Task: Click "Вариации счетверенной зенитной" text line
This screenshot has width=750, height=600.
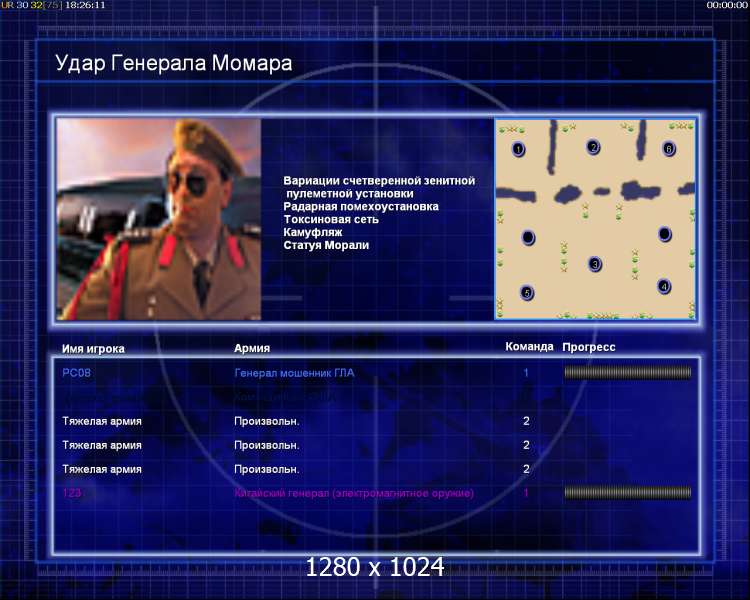Action: pos(379,181)
